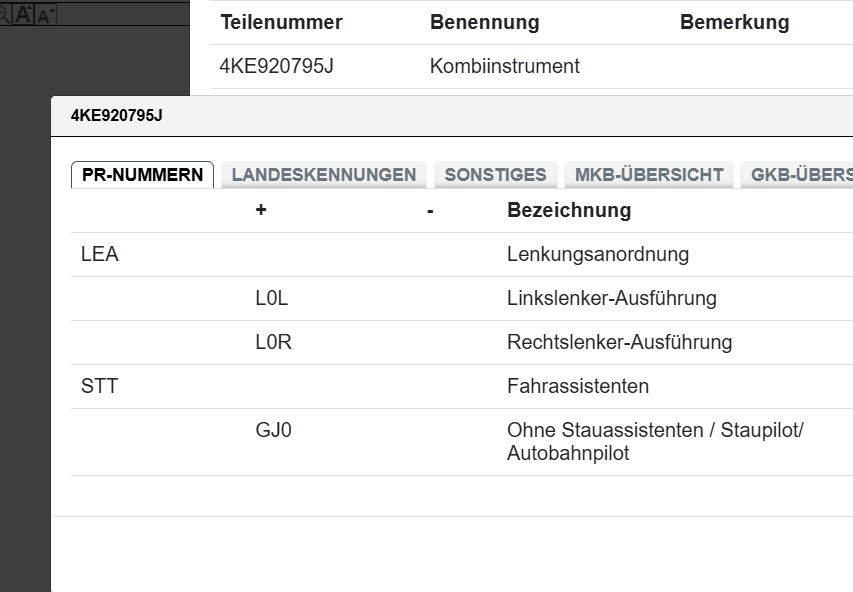The width and height of the screenshot is (853, 592).
Task: Click the Bemerkung column header
Action: [x=734, y=22]
